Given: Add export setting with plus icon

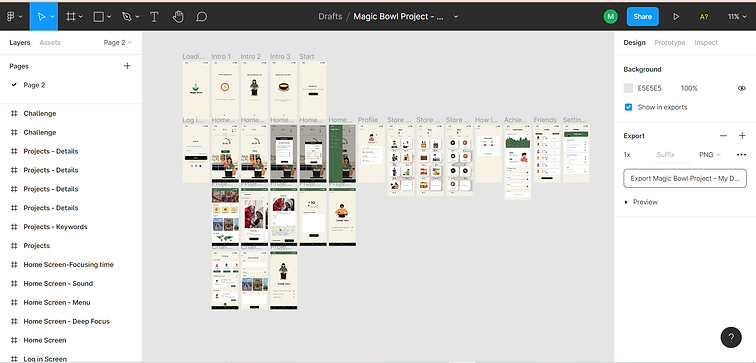Looking at the screenshot, I should click(x=742, y=136).
